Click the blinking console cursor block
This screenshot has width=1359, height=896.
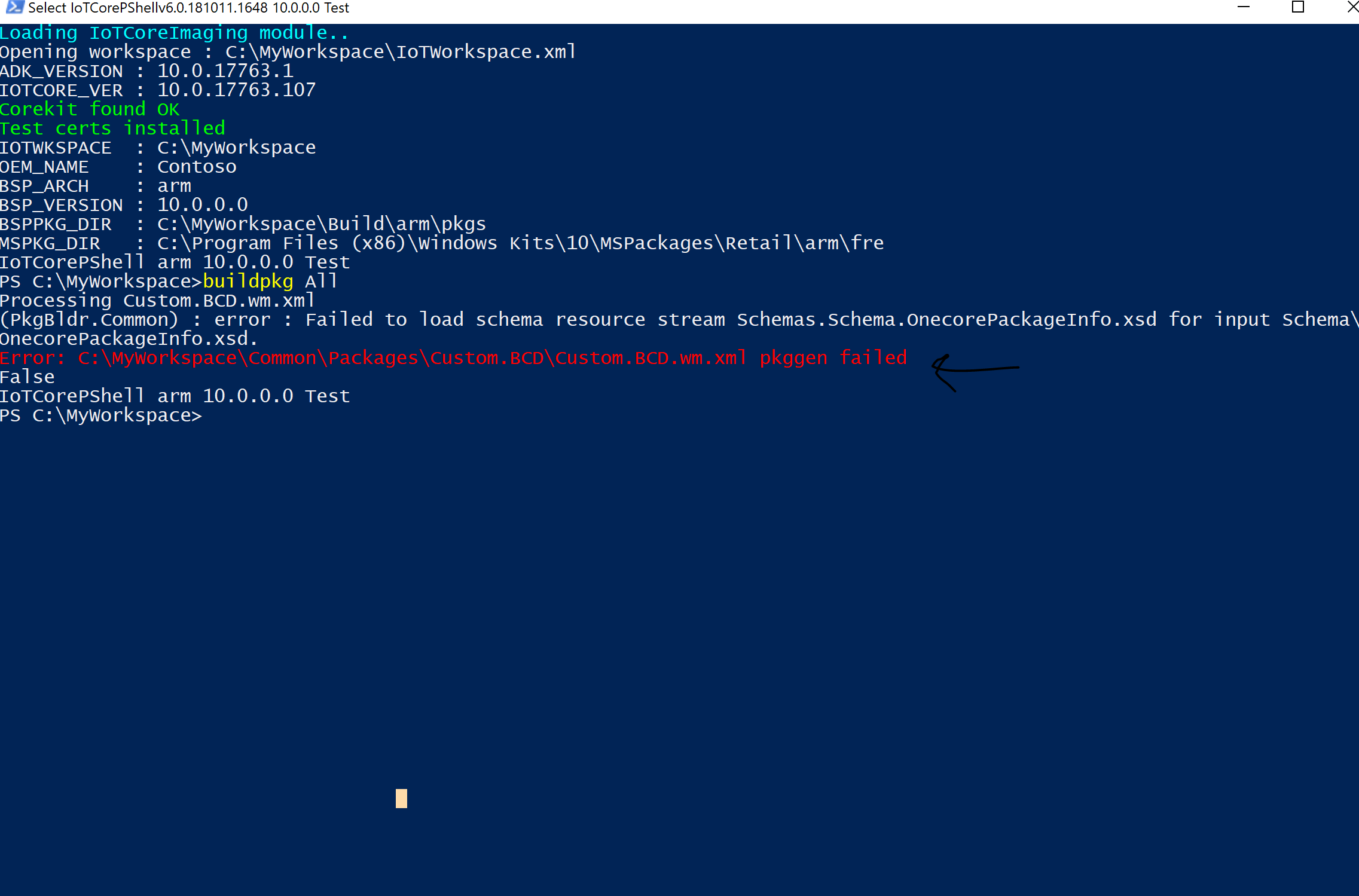(401, 798)
